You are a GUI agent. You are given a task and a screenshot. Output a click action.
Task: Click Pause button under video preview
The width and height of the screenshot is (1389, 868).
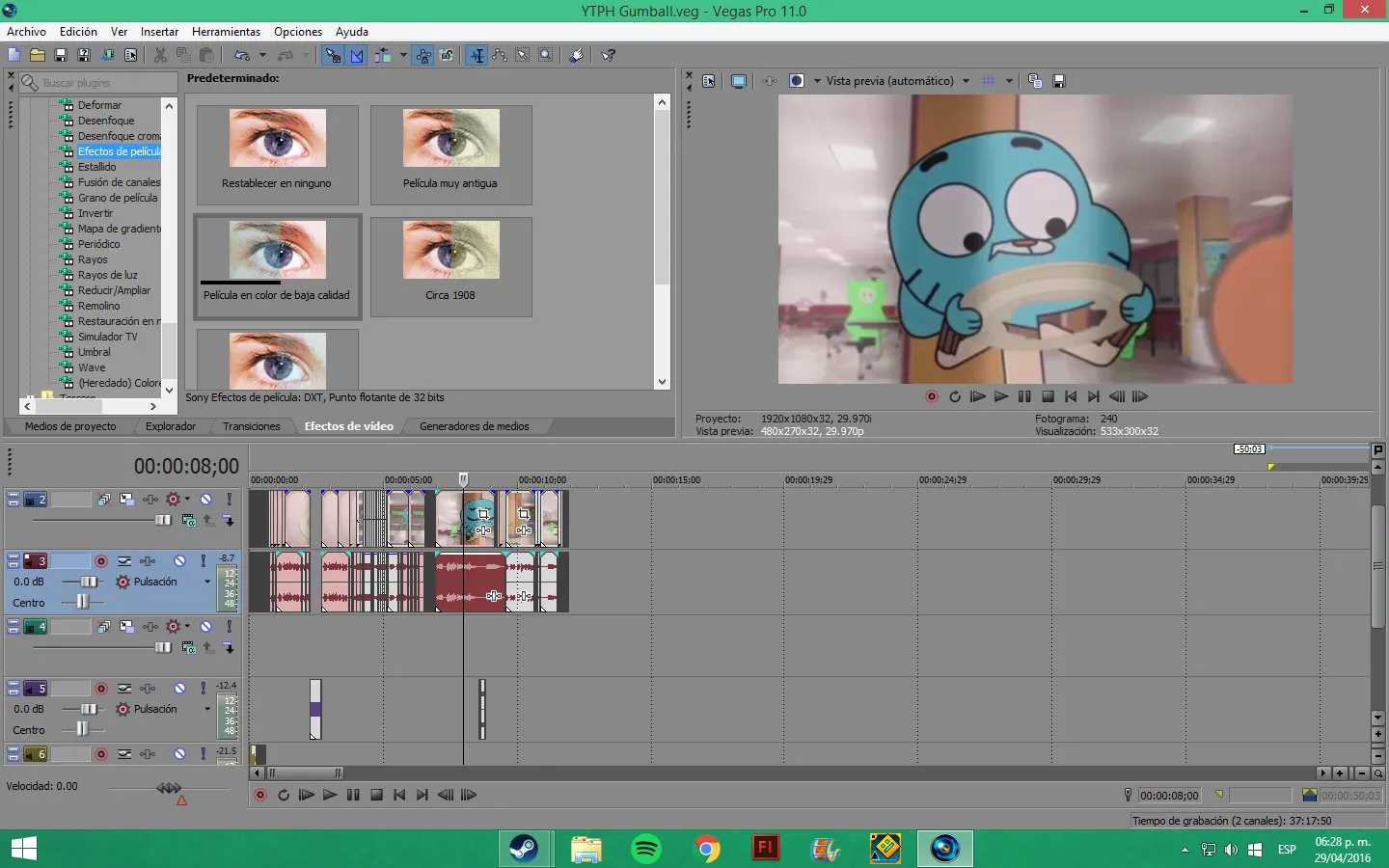click(1024, 396)
